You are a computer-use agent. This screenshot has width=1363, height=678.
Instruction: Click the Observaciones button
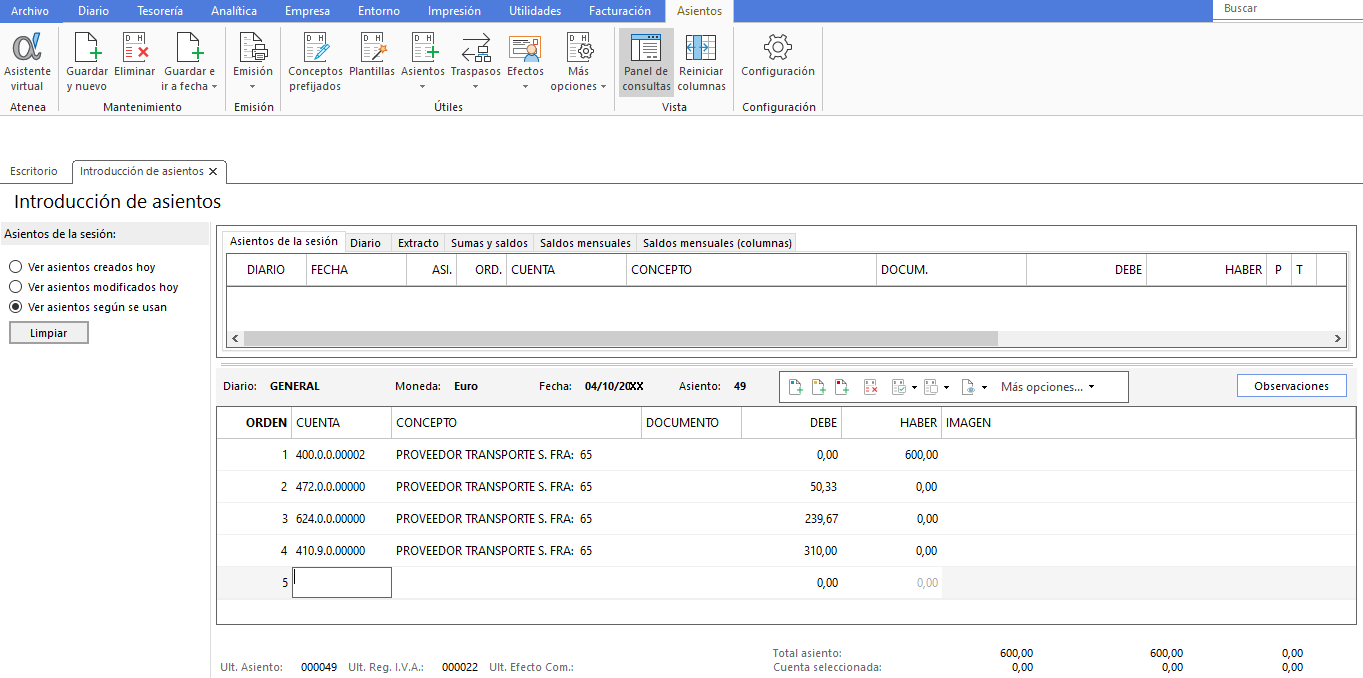pos(1291,386)
